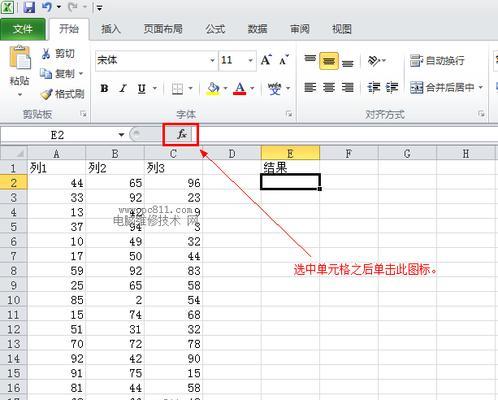Select row 2 header
This screenshot has width=498, height=400.
14,183
